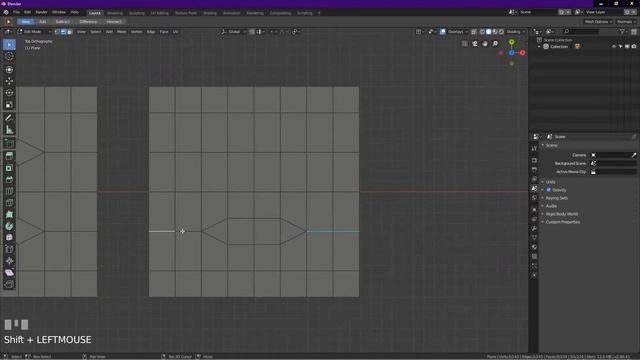Click the Camera field eyedropper icon
Screen dimensions: 640x360
633,155
